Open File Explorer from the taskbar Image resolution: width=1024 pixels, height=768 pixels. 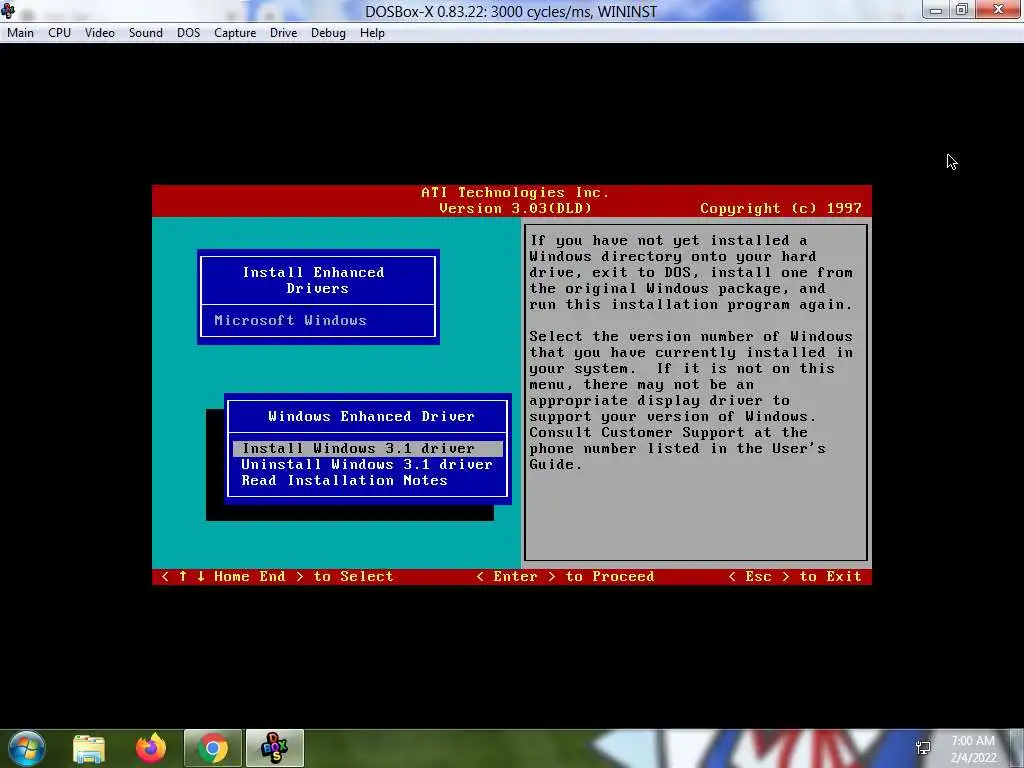click(x=89, y=748)
